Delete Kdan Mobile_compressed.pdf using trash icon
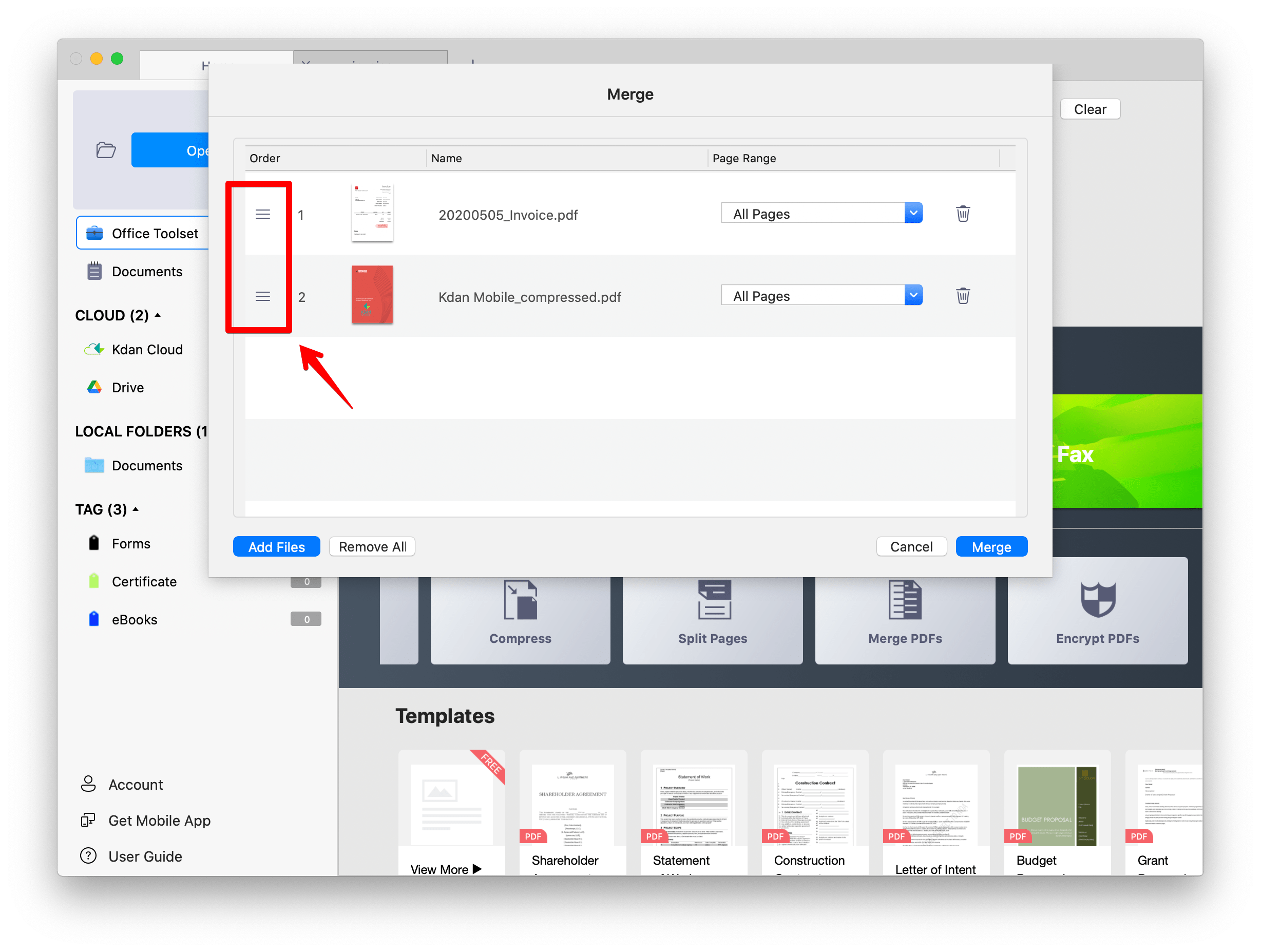The width and height of the screenshot is (1261, 952). (962, 296)
